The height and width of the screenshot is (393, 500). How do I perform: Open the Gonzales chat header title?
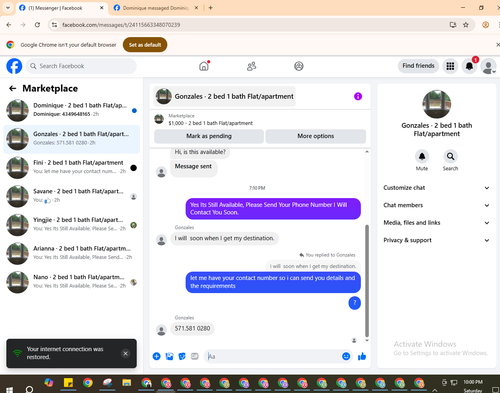pos(225,96)
